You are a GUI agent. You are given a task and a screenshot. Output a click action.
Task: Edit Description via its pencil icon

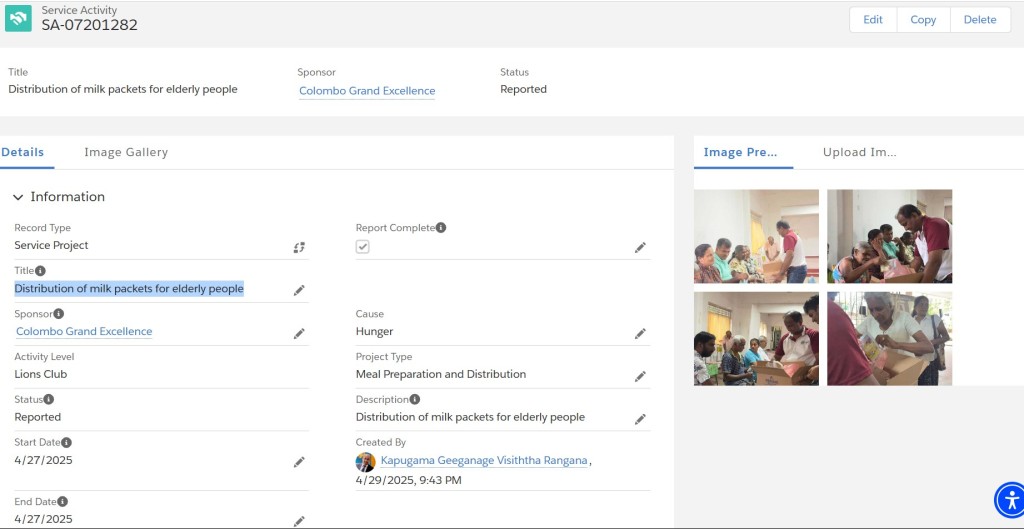click(x=640, y=419)
